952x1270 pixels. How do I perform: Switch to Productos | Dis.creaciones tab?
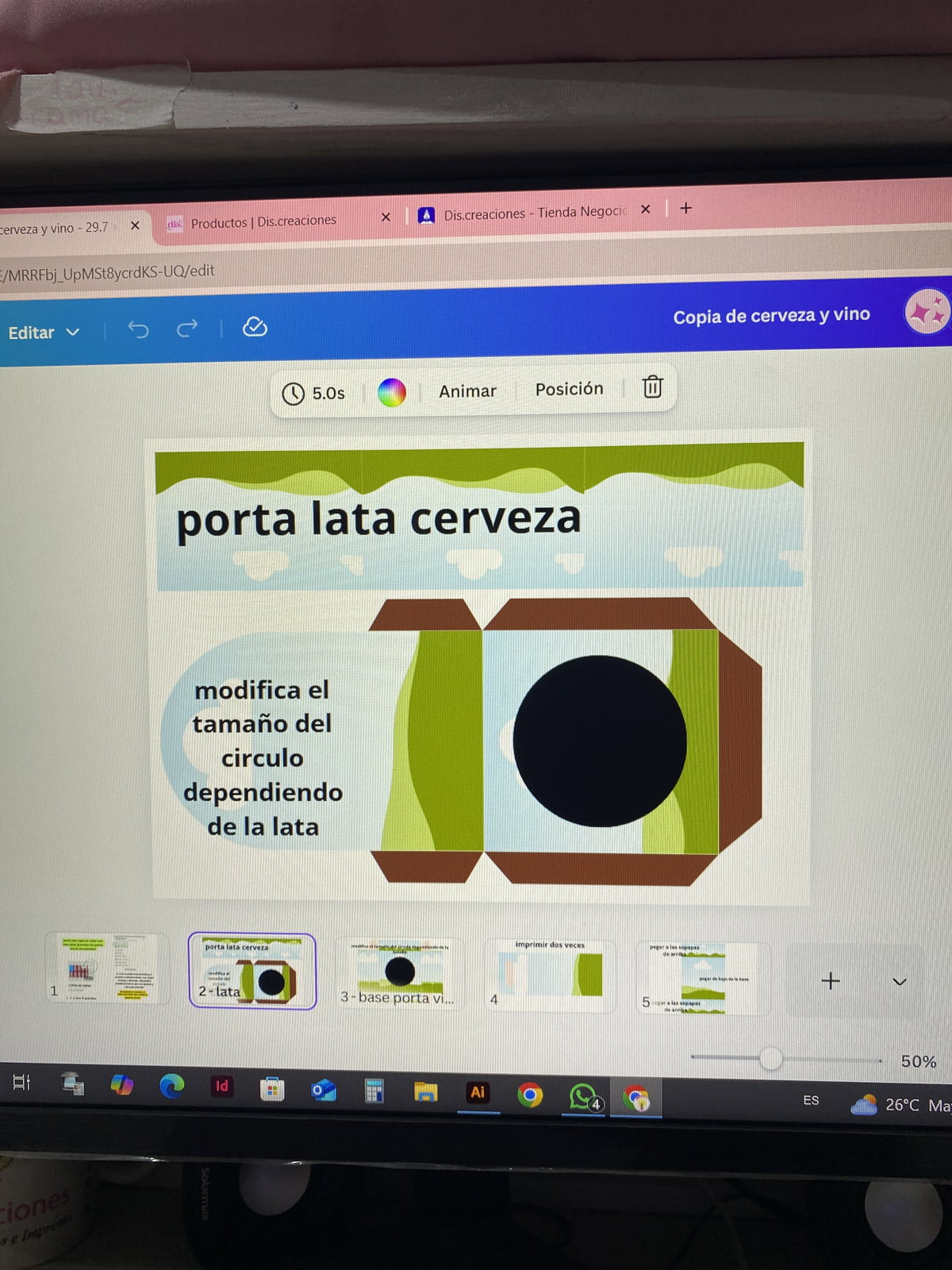click(x=263, y=221)
